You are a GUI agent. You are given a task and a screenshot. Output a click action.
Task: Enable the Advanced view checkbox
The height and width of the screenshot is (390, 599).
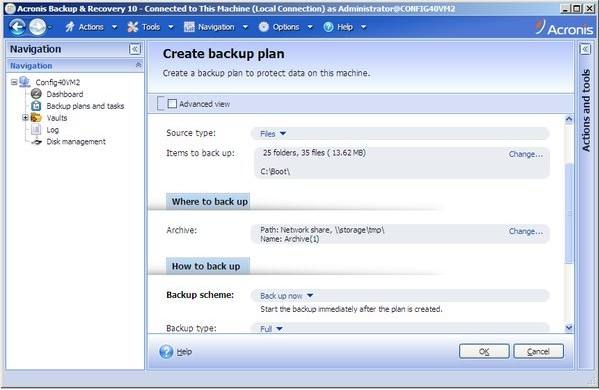pos(172,104)
